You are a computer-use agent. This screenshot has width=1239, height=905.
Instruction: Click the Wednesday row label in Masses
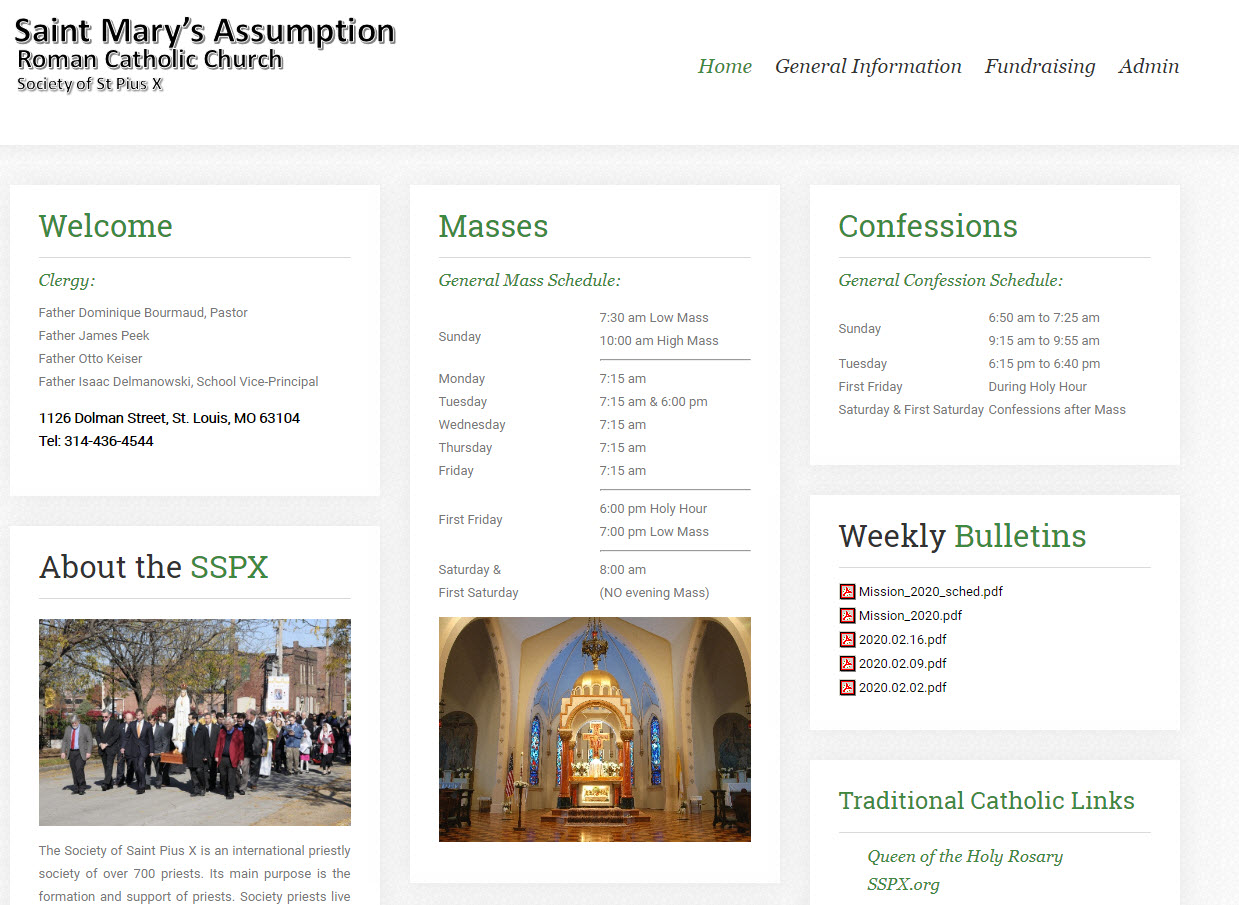click(x=472, y=425)
